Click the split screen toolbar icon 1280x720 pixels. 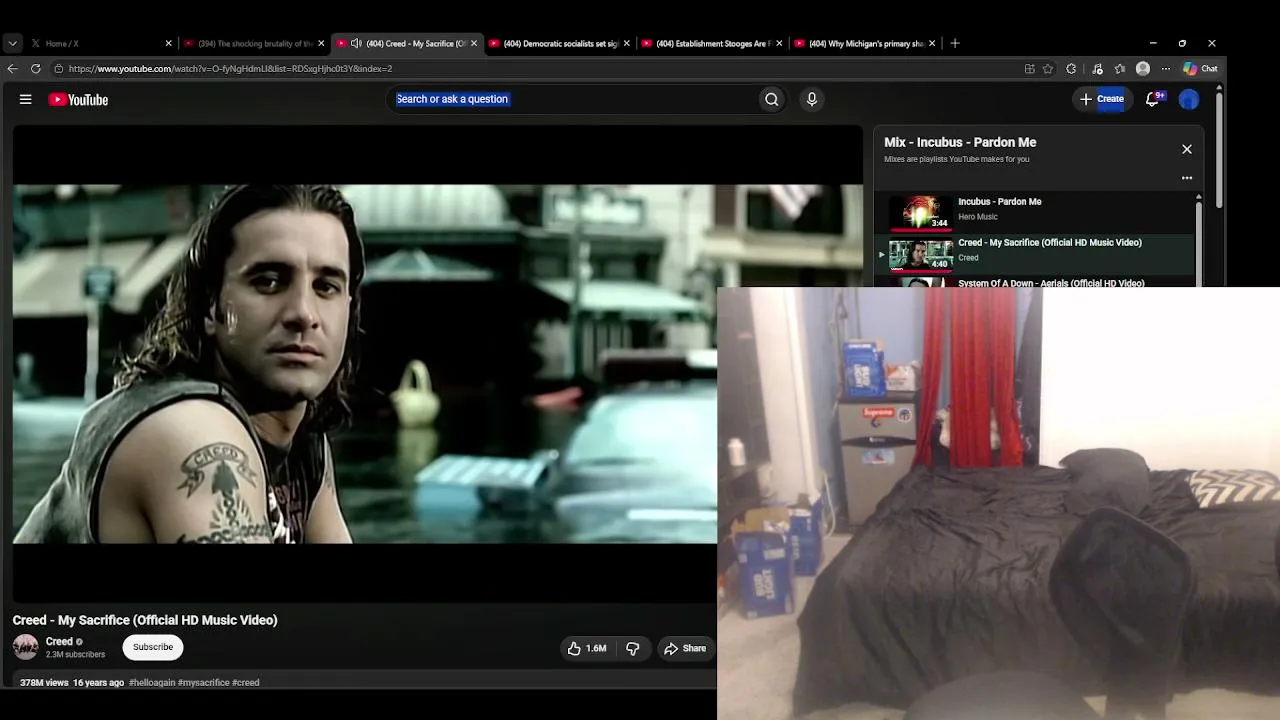click(x=1029, y=69)
